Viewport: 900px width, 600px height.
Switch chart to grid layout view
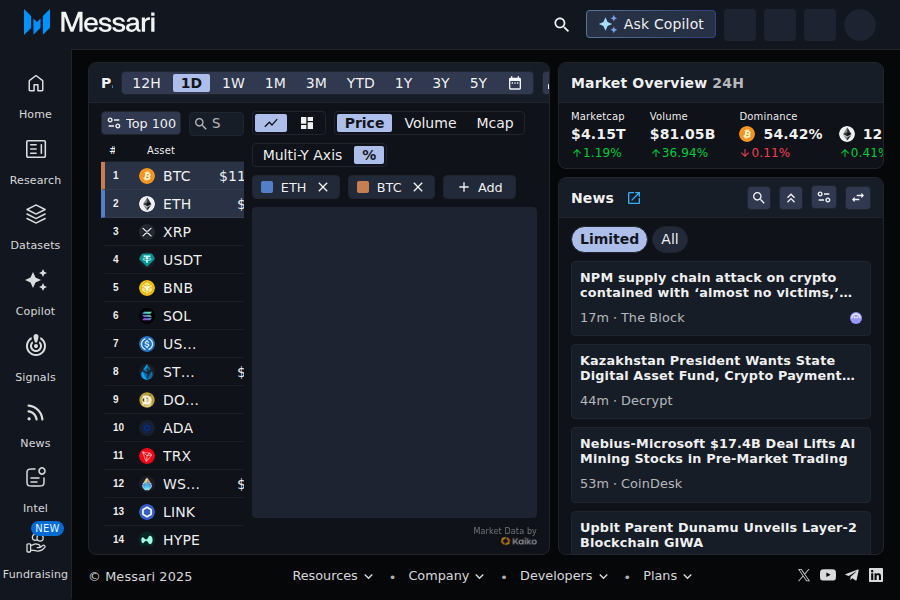[x=307, y=123]
